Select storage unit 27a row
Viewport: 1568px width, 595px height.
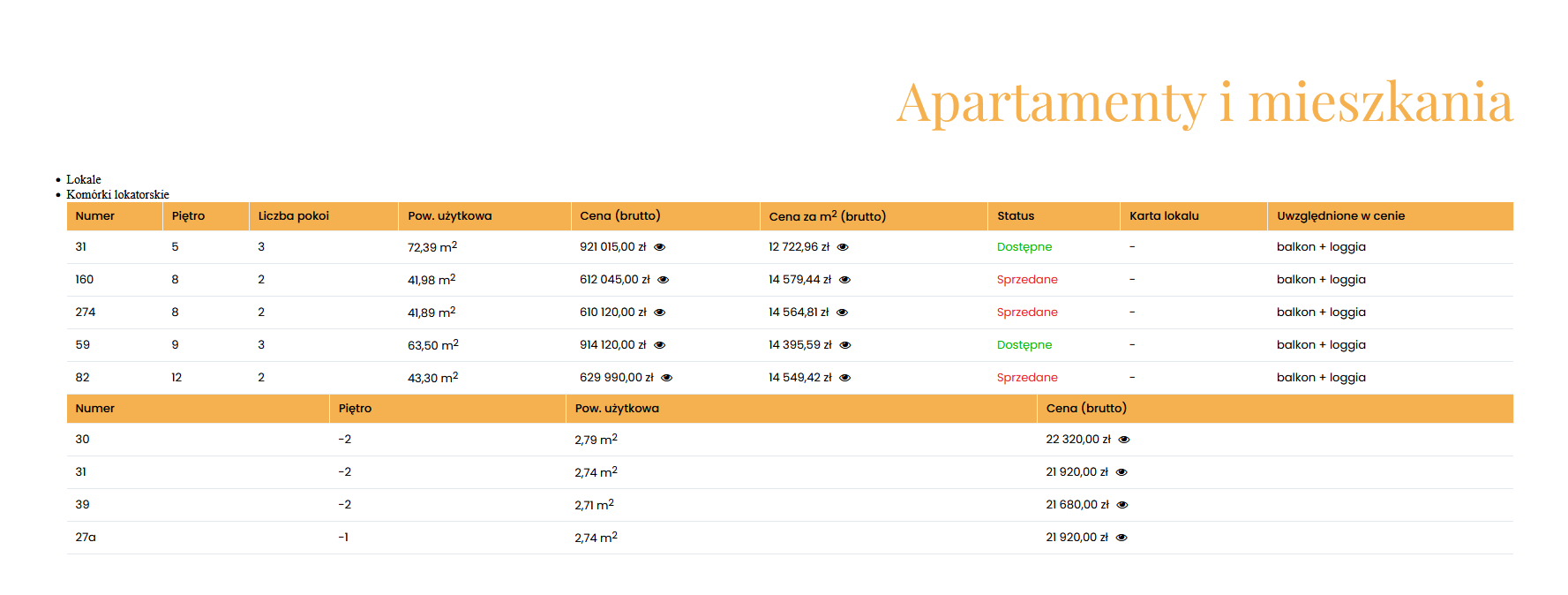pos(86,538)
